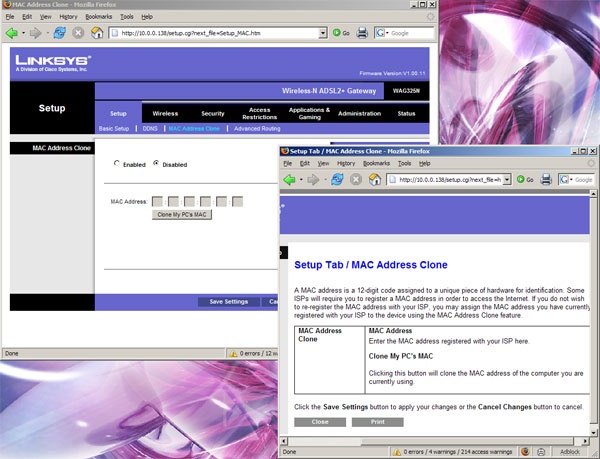Screen dimensions: 600x459
Task: Click first MAC Address octet field
Action: coord(157,202)
